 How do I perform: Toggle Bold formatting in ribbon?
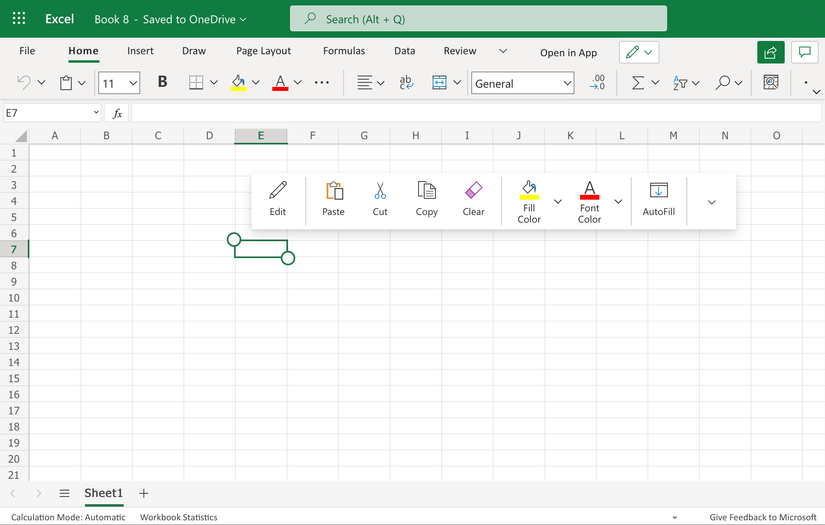point(162,83)
